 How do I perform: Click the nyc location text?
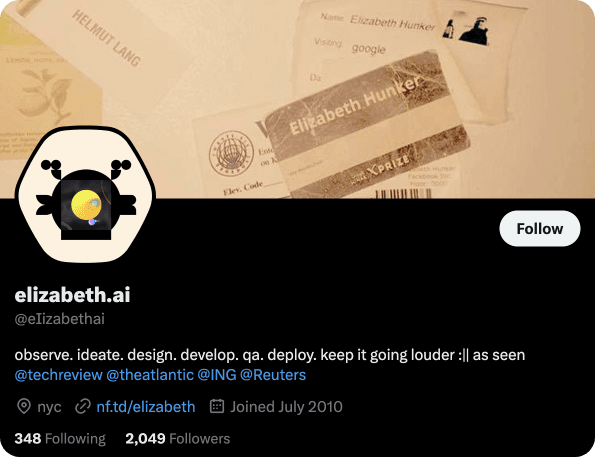click(49, 407)
